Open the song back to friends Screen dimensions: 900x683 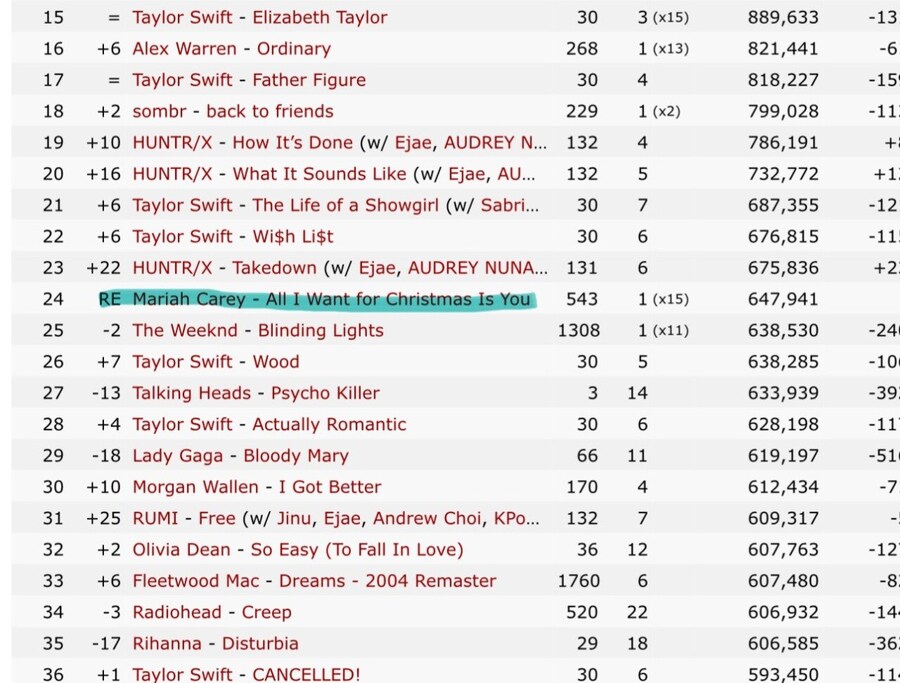coord(269,112)
